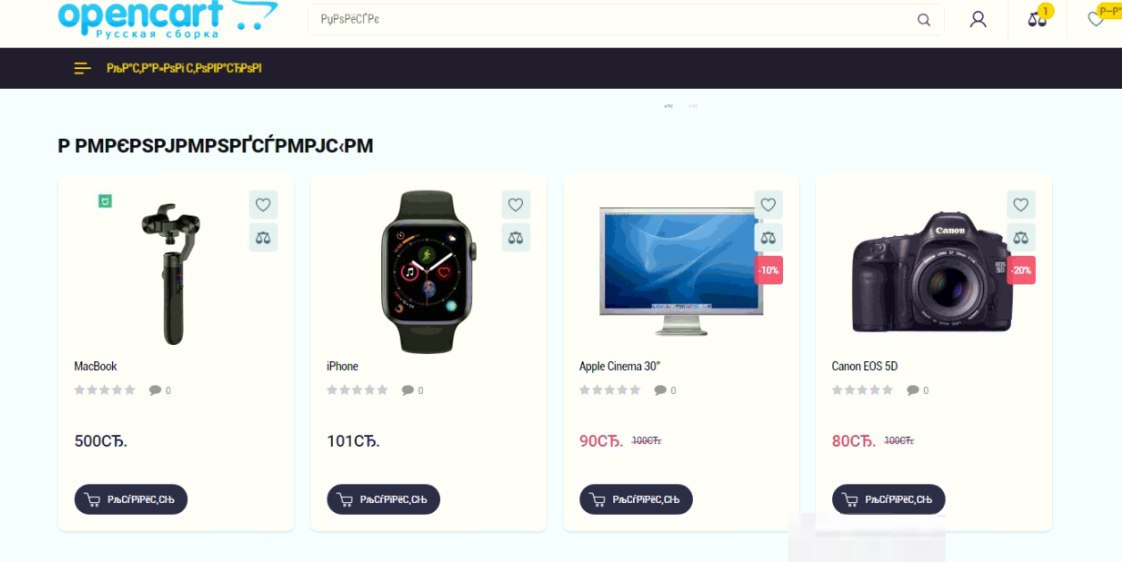Click the add to cart button for MacBook
This screenshot has width=1122, height=562.
(131, 500)
